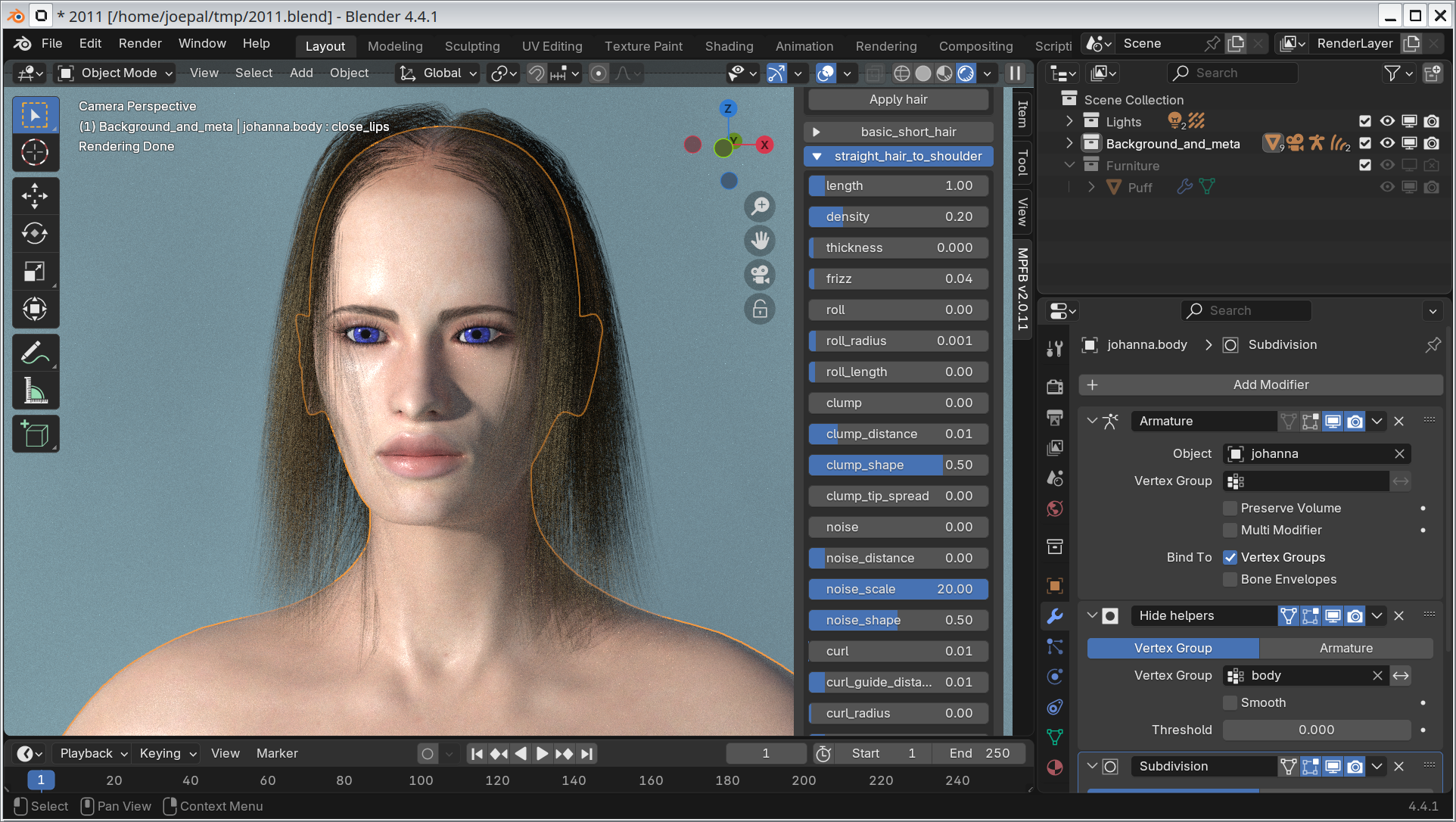1456x822 pixels.
Task: Click the Add Modifier button
Action: [x=1261, y=385]
